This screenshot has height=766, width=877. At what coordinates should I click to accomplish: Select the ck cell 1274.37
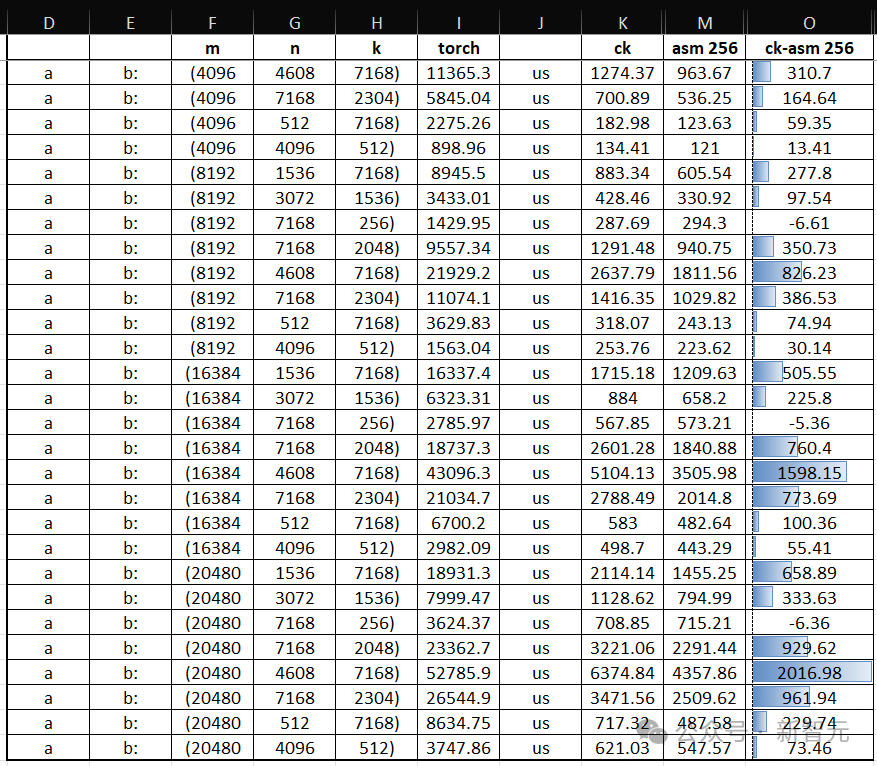tap(623, 73)
